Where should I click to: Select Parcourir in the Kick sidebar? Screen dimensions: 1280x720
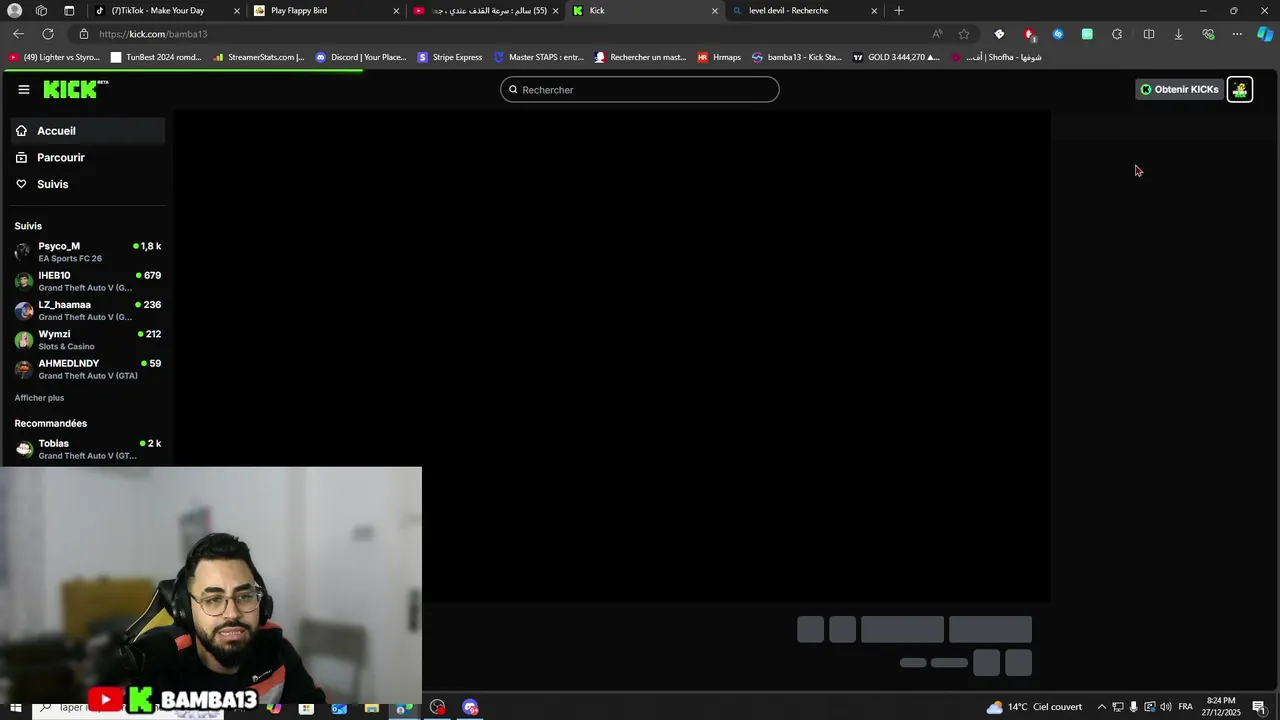[x=88, y=158]
